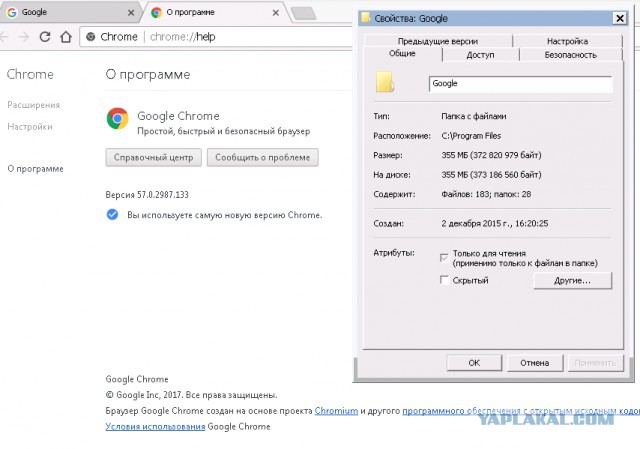Click the copyright "Google Inc, 2017" line
Screen dimensions: 640x449
(192, 395)
